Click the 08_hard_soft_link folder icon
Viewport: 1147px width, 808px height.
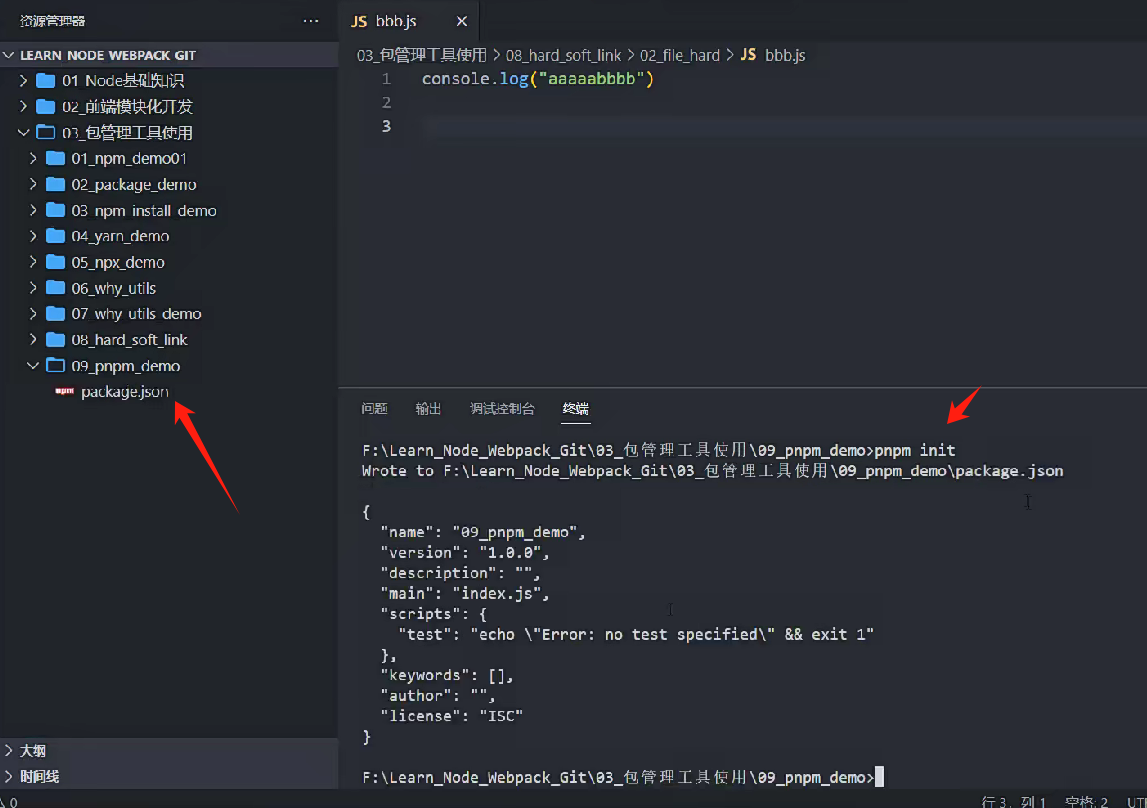pyautogui.click(x=55, y=339)
